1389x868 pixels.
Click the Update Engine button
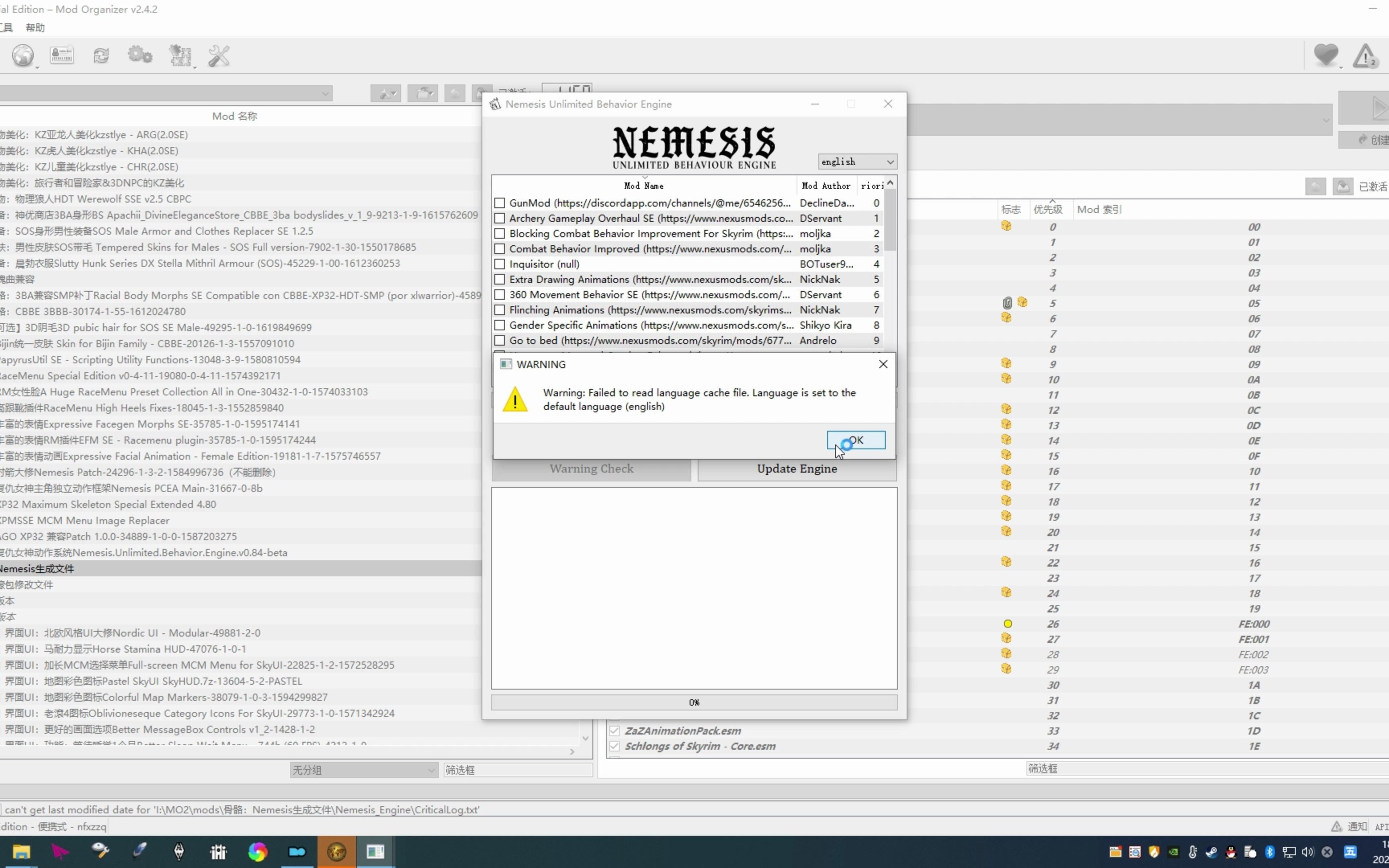click(797, 469)
